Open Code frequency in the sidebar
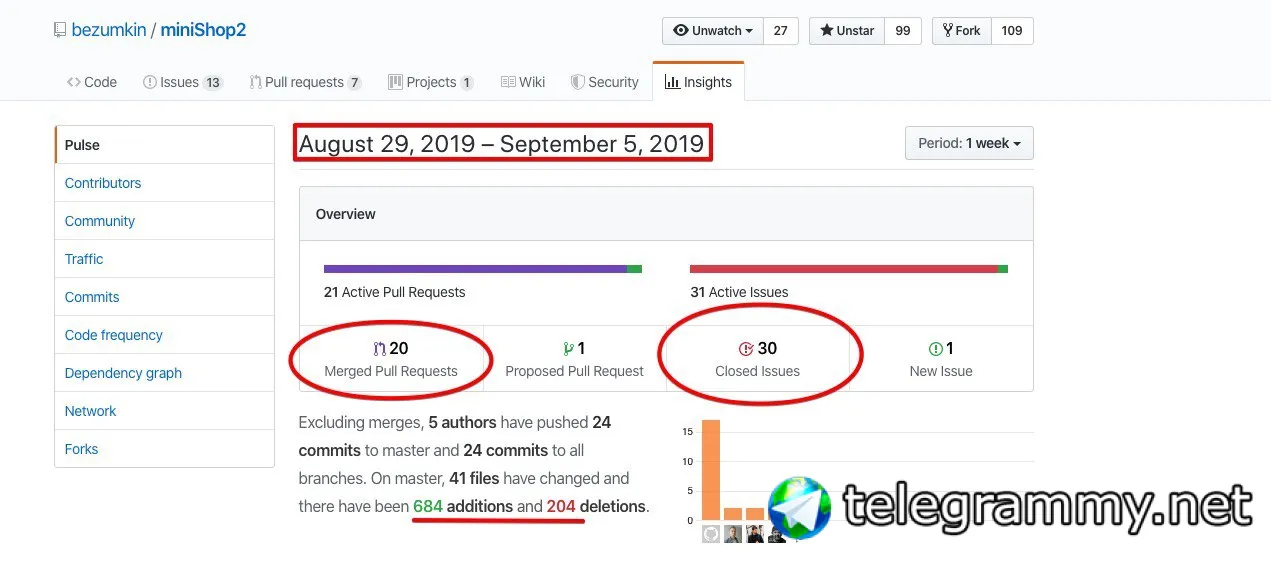 tap(165, 335)
